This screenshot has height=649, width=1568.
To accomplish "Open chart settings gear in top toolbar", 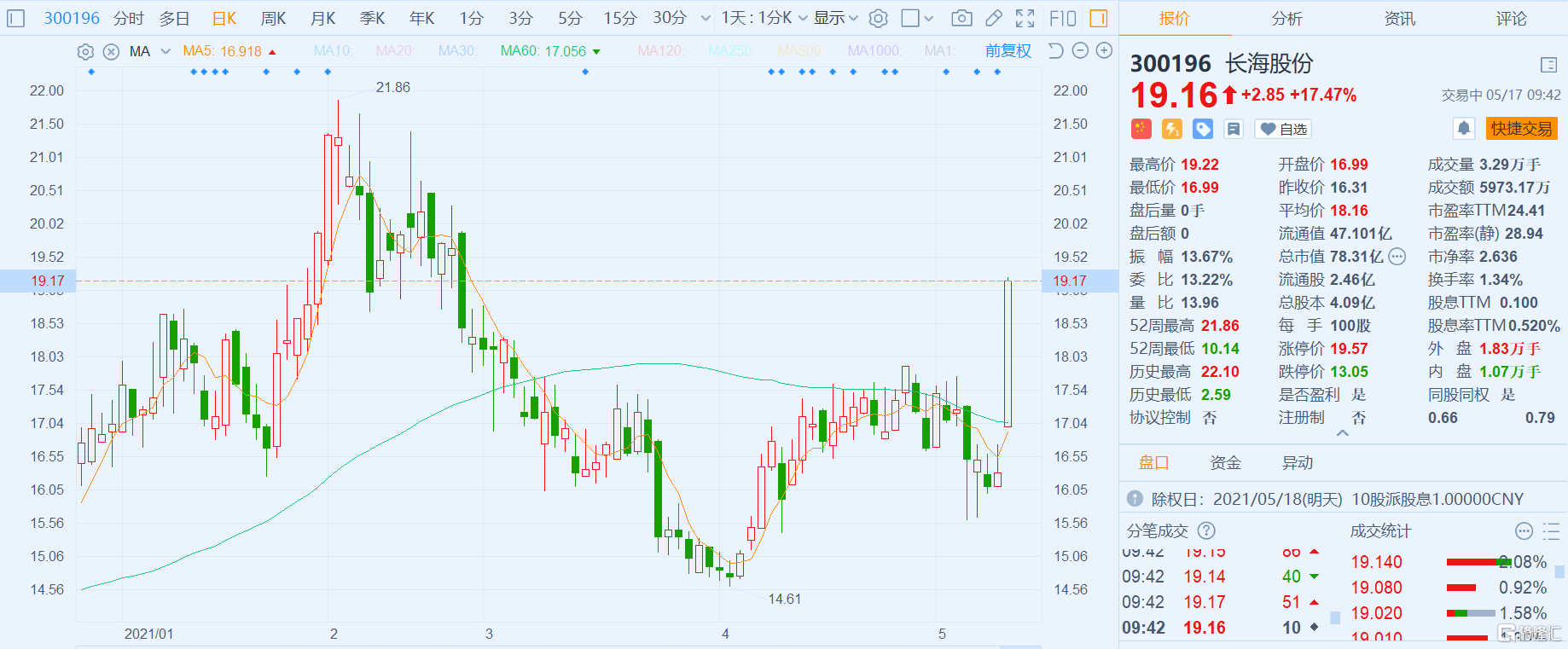I will point(879,18).
